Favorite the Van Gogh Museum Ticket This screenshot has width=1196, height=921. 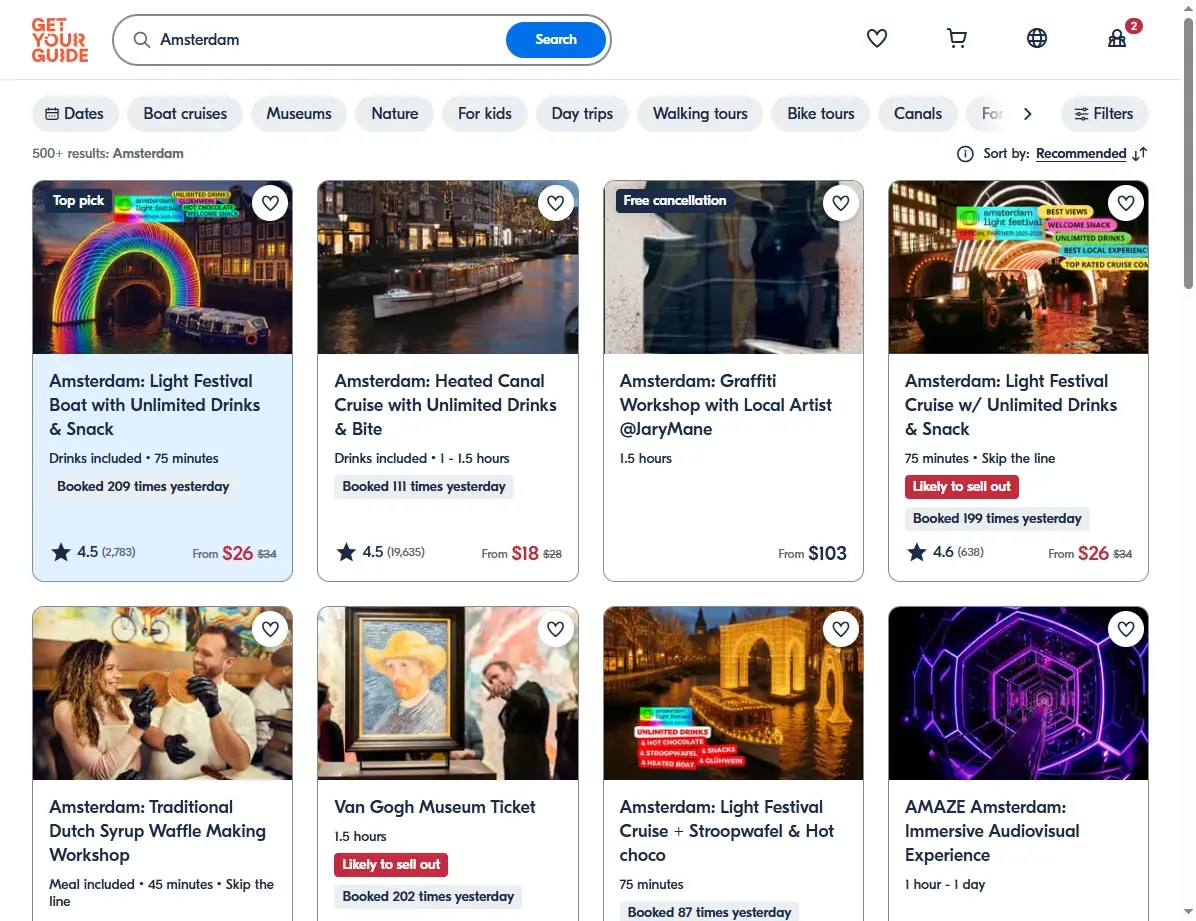555,629
